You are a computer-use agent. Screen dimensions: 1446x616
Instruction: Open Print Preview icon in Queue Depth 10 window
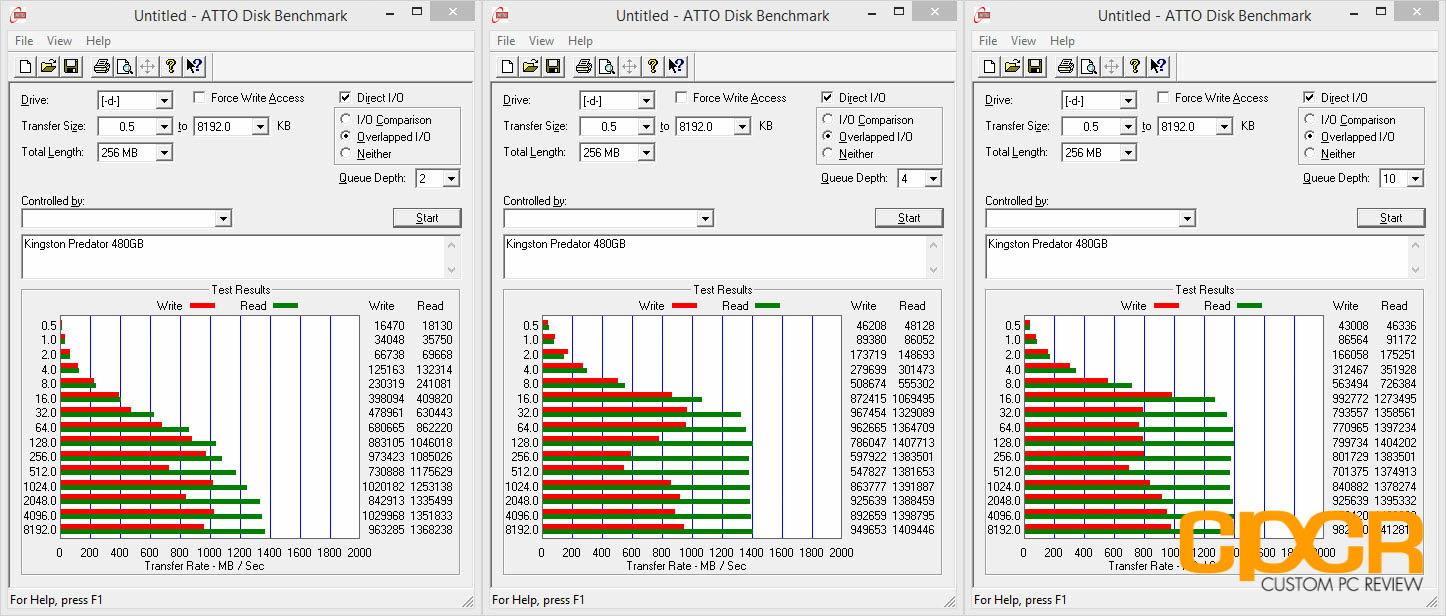tap(1088, 66)
